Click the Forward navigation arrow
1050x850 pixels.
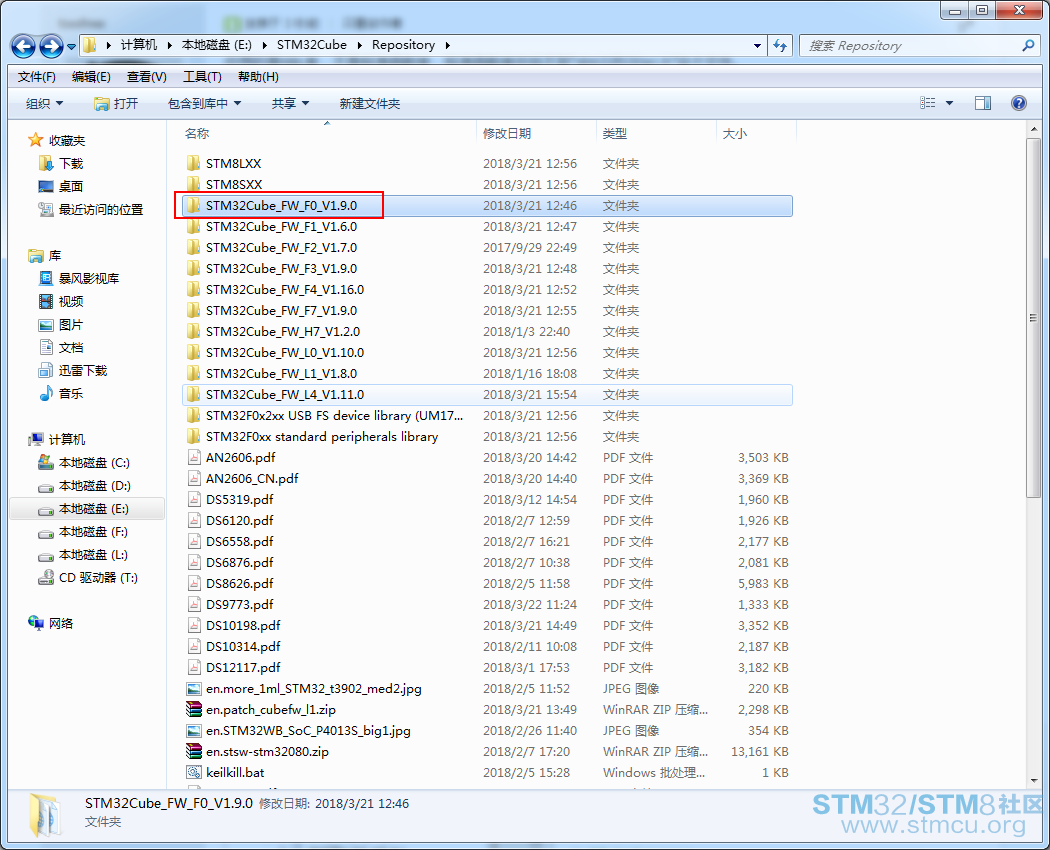point(52,46)
